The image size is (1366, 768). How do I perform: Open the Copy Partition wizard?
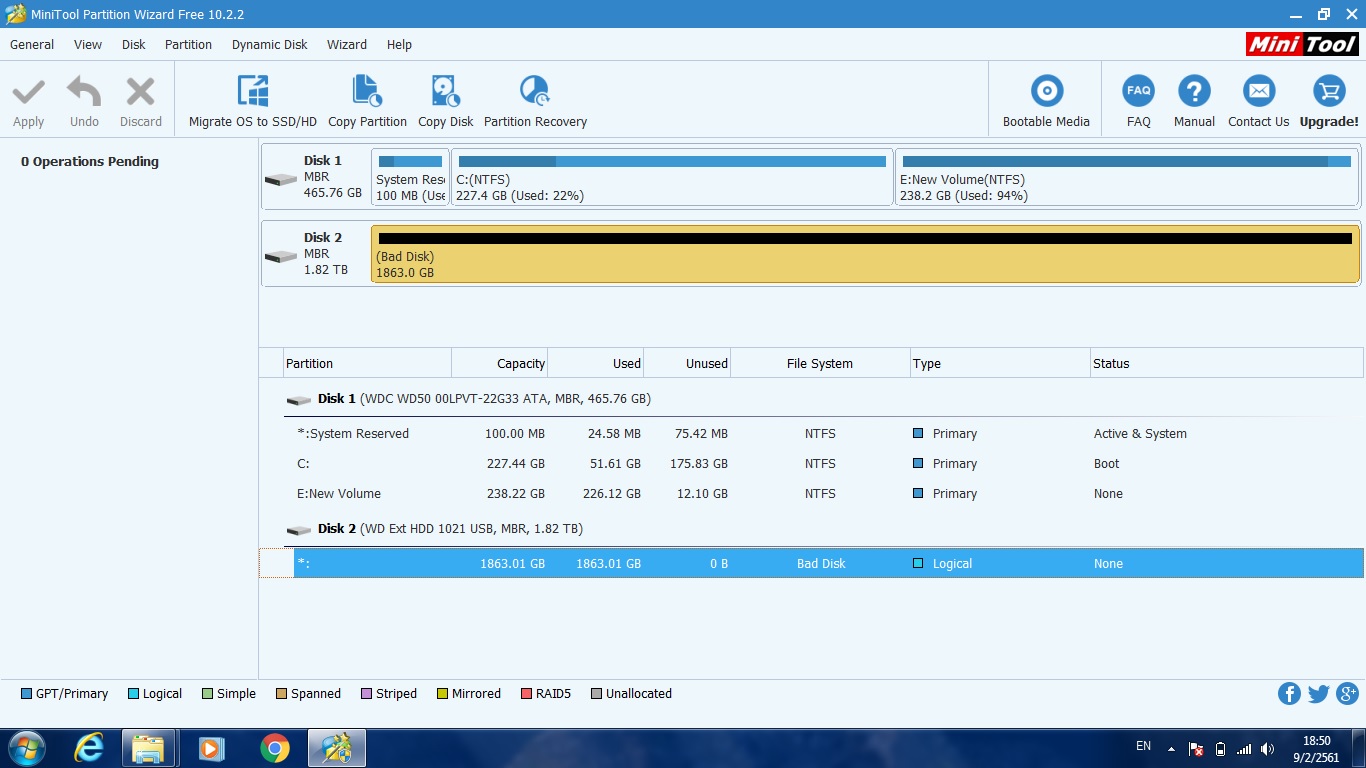point(367,101)
